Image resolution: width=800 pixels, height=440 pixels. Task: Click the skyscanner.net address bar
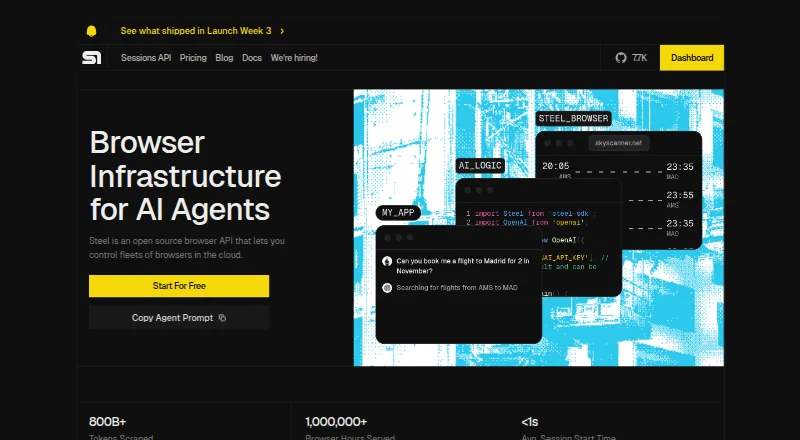click(619, 143)
